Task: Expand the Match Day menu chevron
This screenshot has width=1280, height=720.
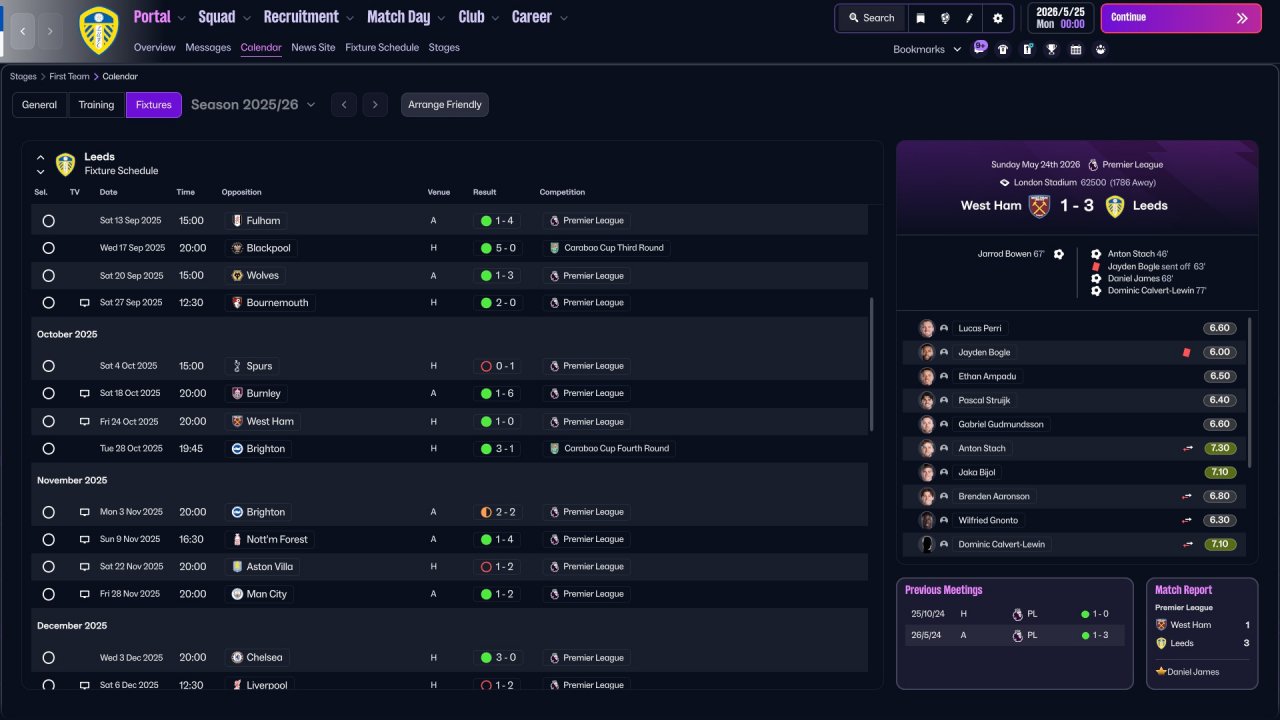Action: [x=441, y=18]
